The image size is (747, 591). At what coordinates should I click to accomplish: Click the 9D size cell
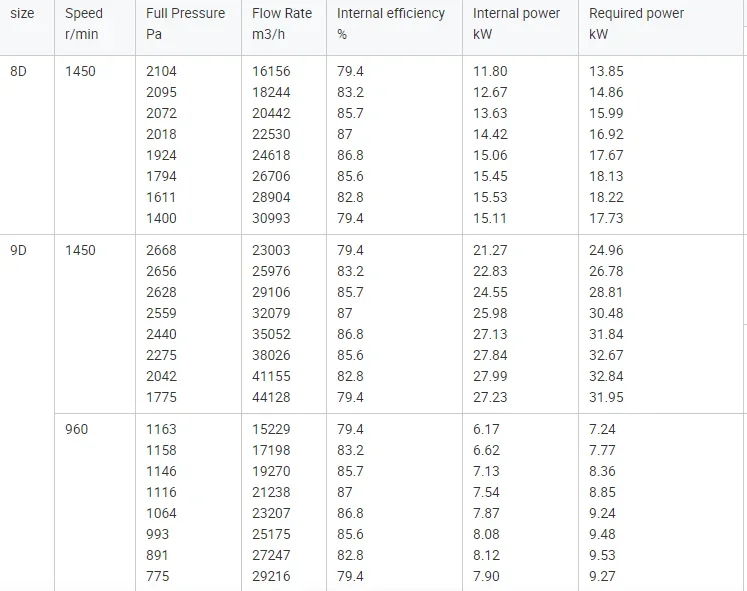coord(19,250)
